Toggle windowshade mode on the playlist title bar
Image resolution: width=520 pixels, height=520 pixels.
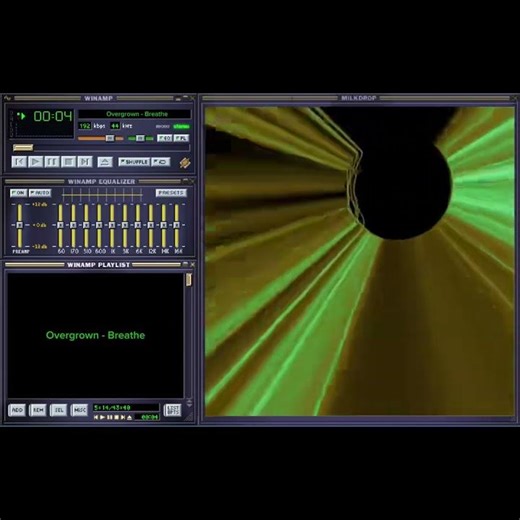pyautogui.click(x=185, y=264)
